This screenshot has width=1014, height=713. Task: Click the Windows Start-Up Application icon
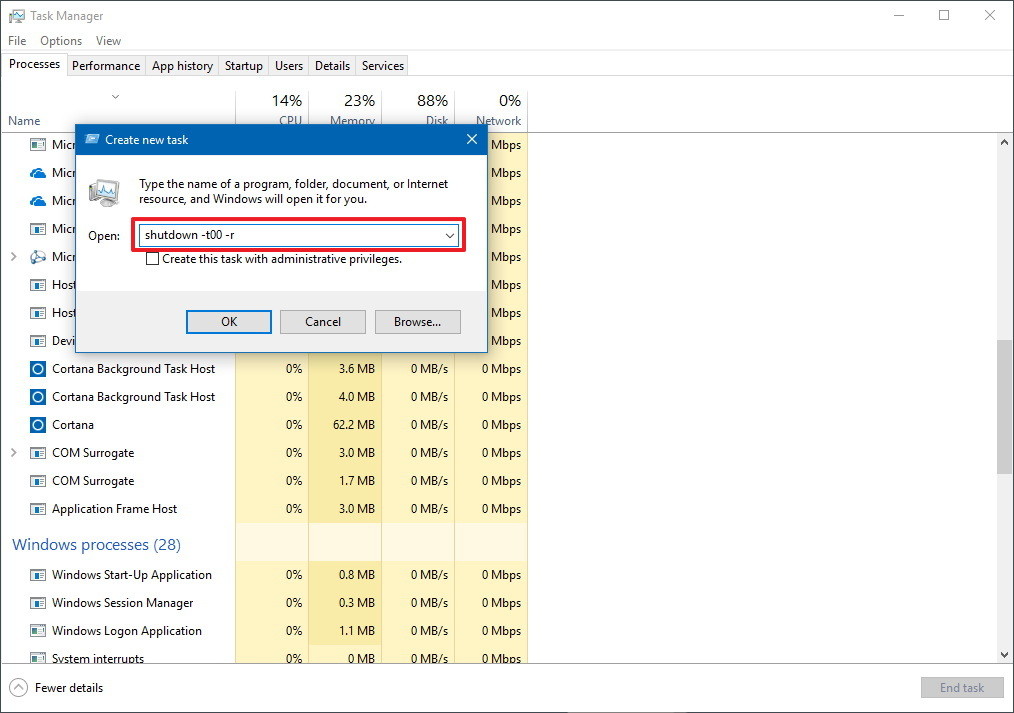point(38,575)
